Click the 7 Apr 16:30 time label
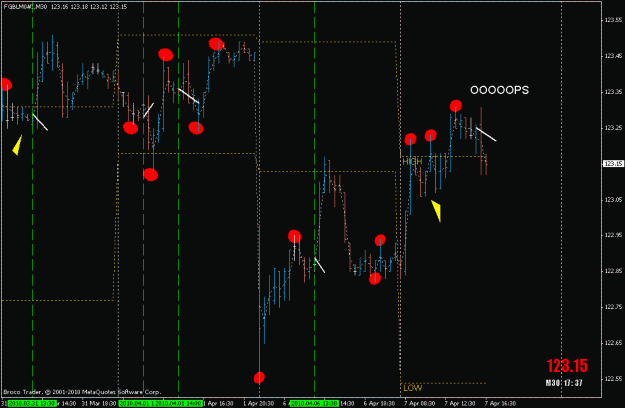625x408 pixels. (500, 404)
